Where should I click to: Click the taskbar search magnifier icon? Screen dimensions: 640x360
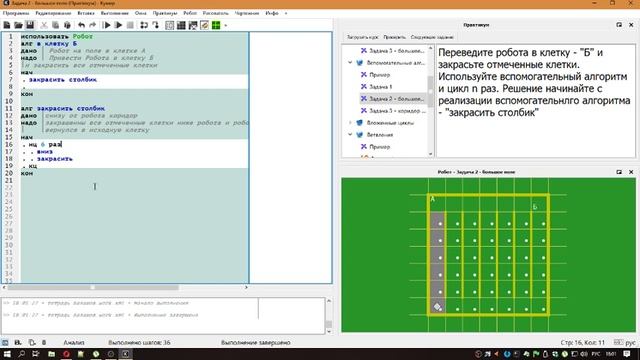coord(22,354)
